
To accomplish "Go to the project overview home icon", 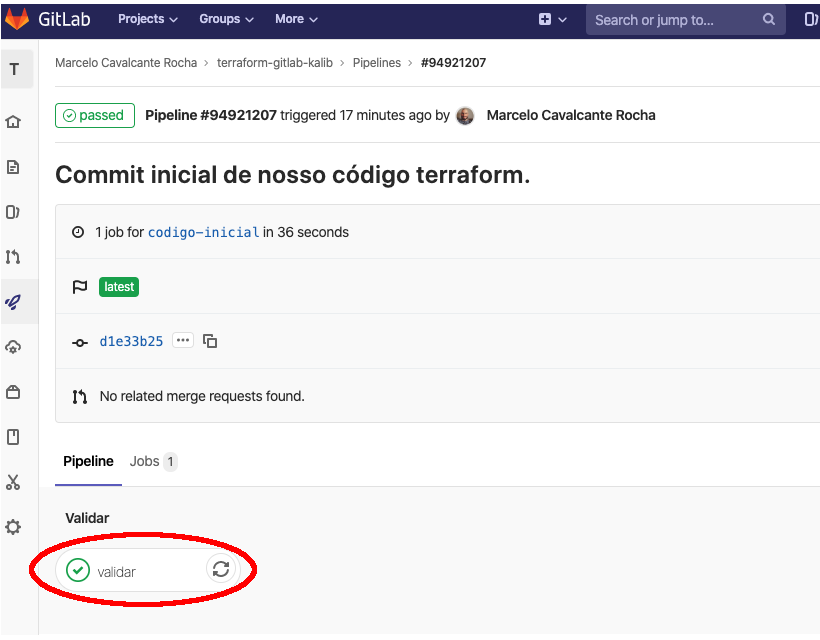I will click(14, 121).
